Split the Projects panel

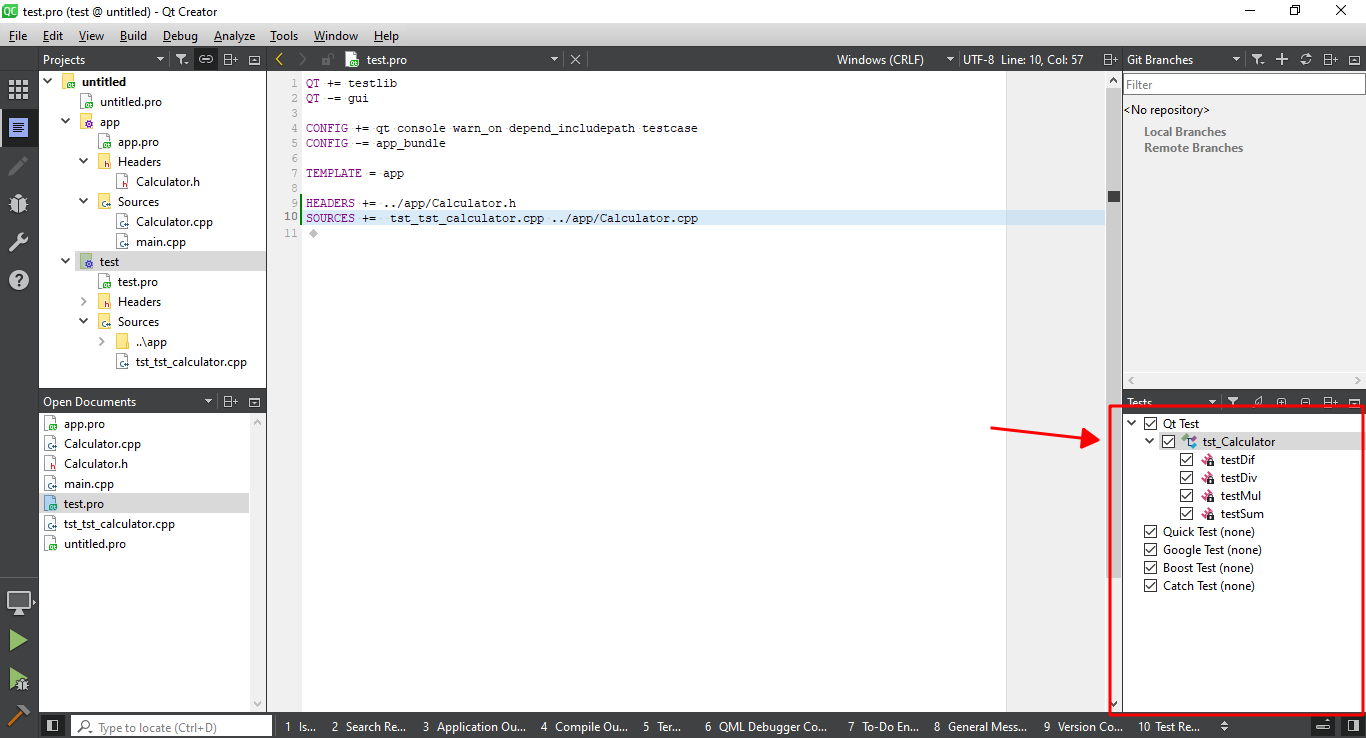coord(230,60)
